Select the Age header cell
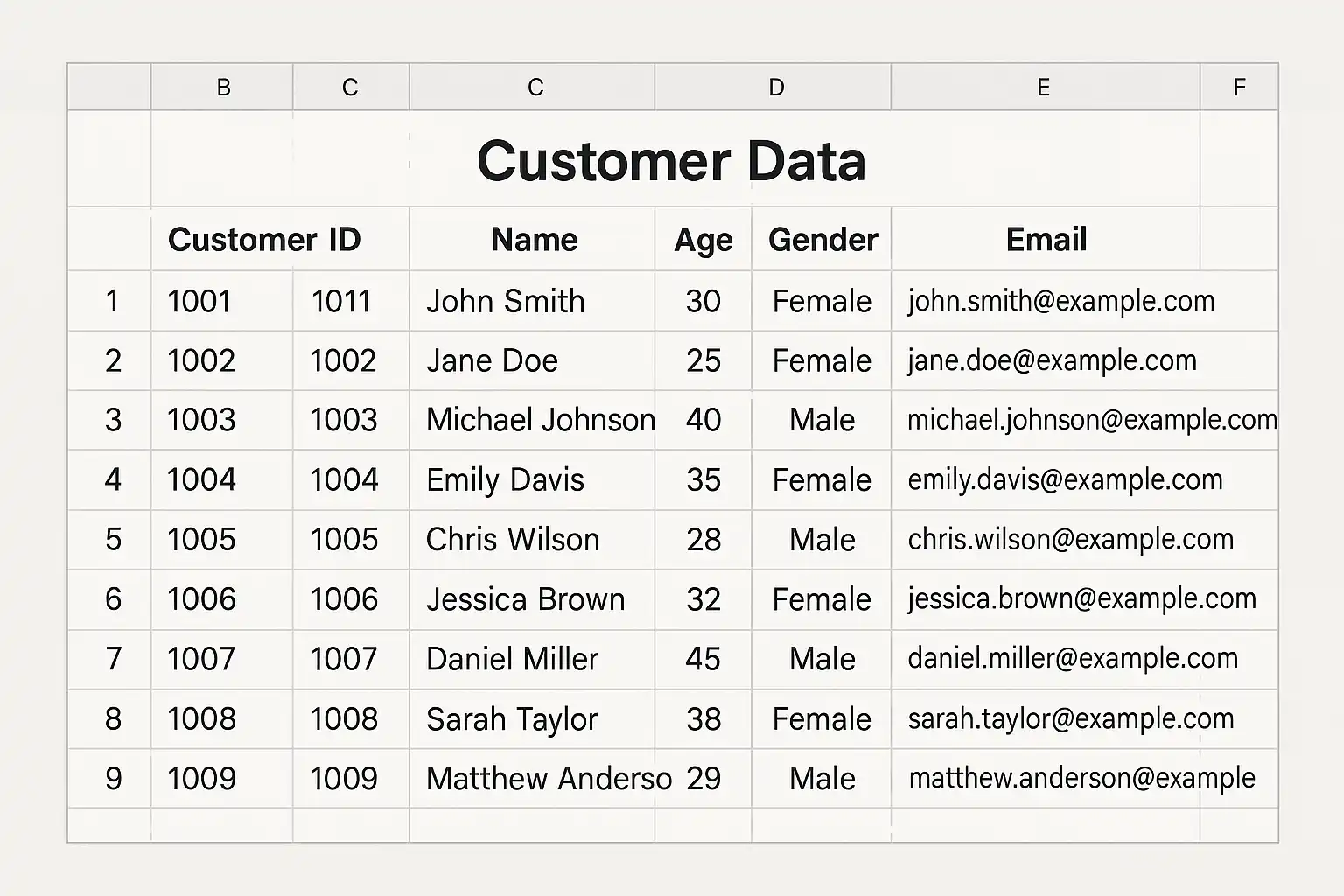1344x896 pixels. click(703, 240)
